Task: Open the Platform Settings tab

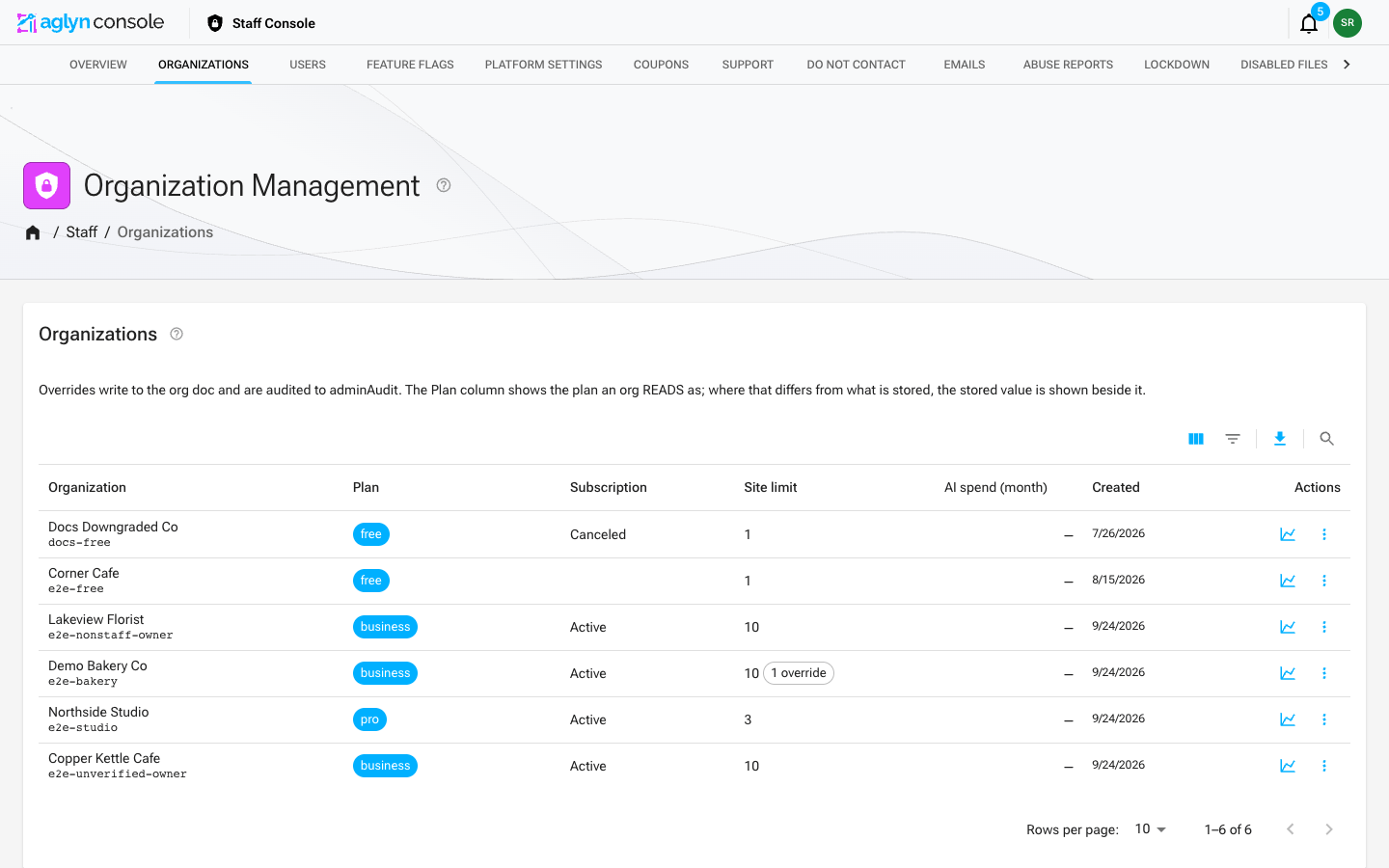Action: tap(544, 65)
